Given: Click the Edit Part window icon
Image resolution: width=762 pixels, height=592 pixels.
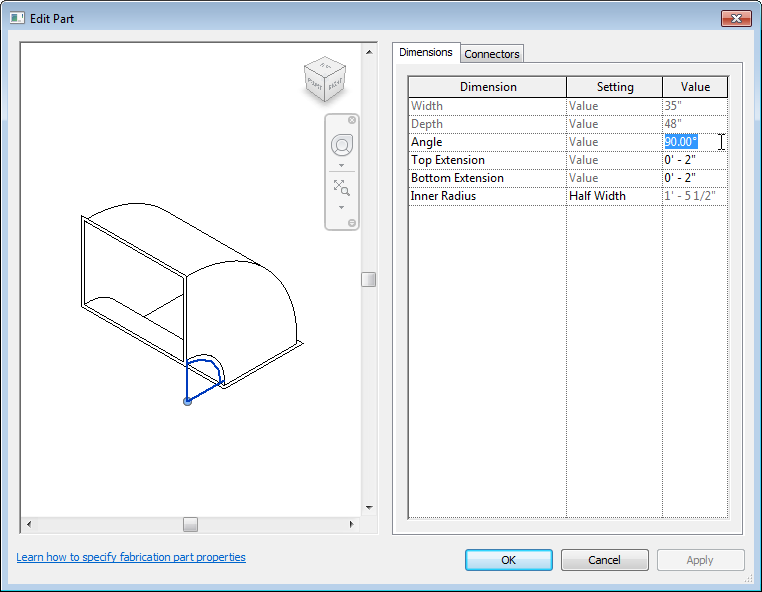Looking at the screenshot, I should point(17,18).
